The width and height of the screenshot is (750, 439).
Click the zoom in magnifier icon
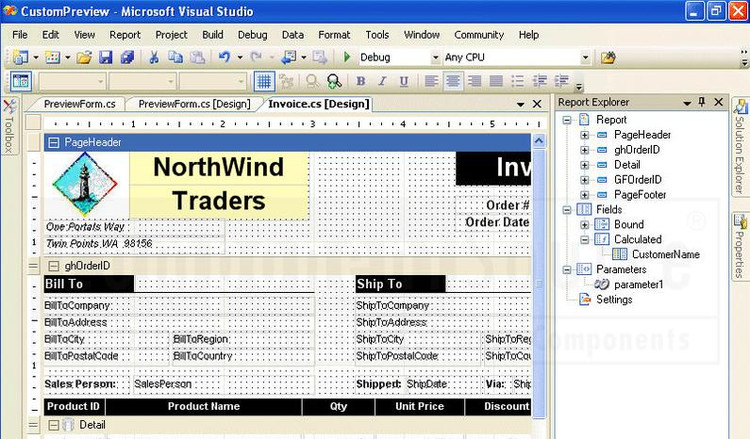pyautogui.click(x=334, y=81)
